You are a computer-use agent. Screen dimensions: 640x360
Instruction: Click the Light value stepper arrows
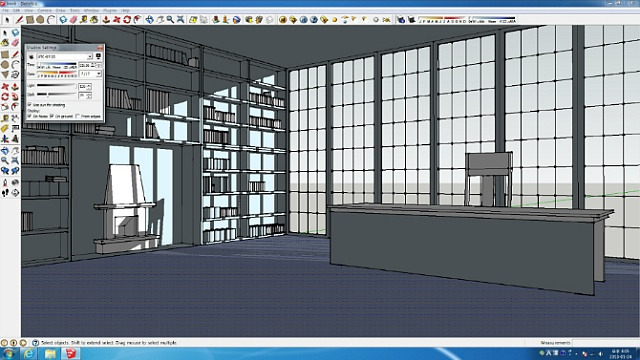point(89,87)
